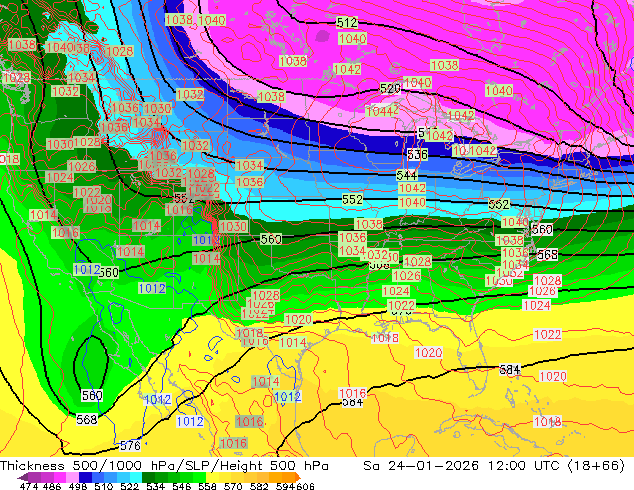Click the 512 height contour label

[347, 22]
